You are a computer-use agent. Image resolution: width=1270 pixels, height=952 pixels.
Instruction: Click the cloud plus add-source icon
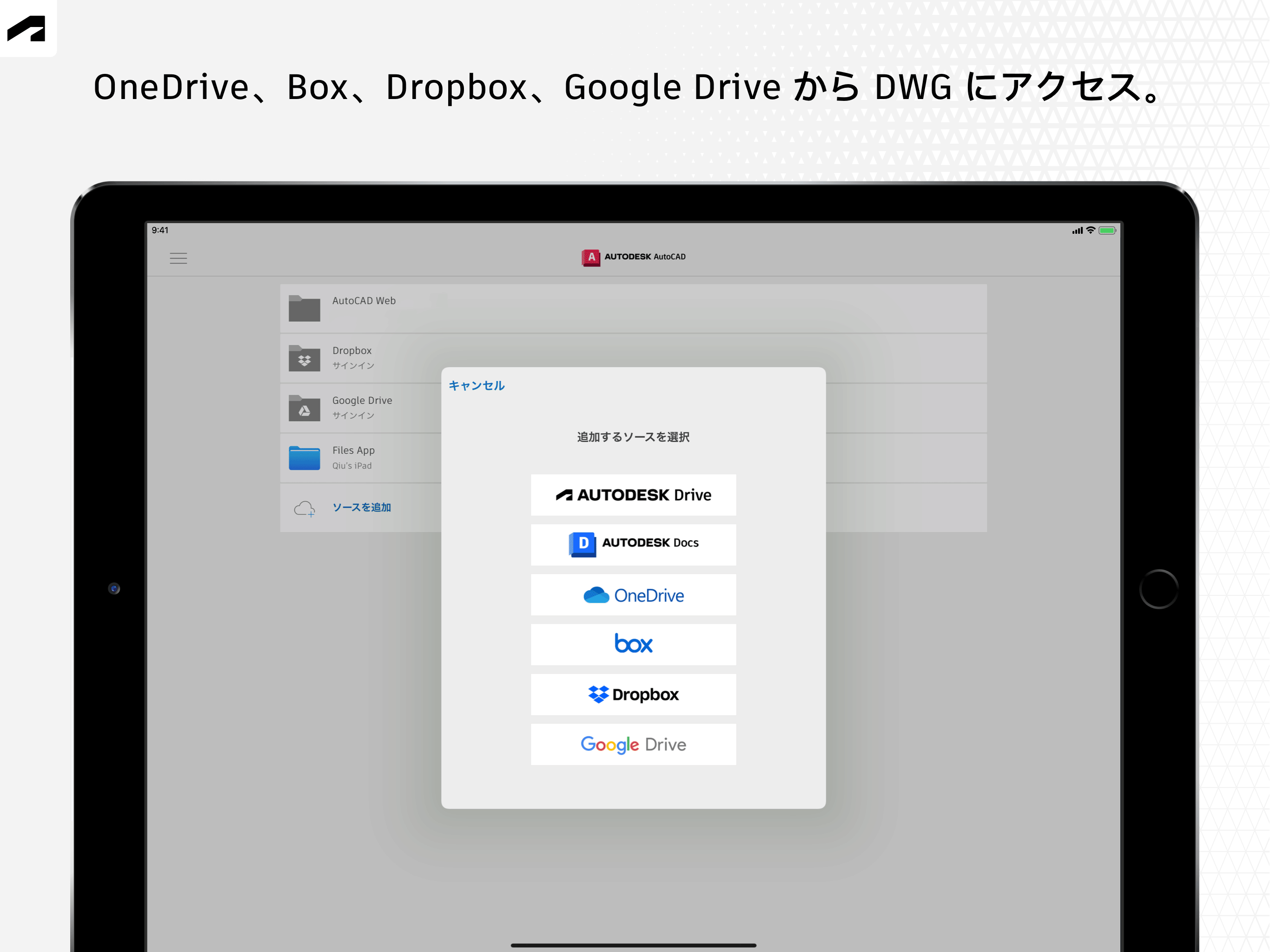(x=304, y=508)
